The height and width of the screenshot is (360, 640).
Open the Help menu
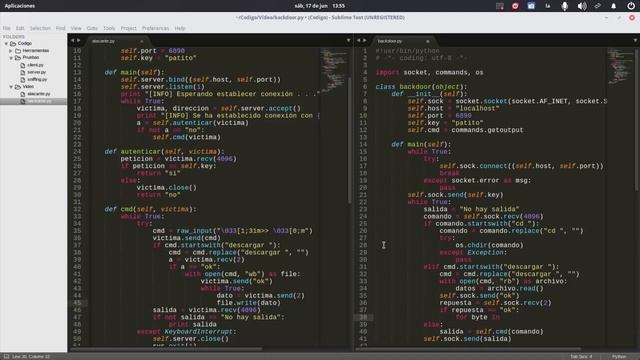coord(180,28)
